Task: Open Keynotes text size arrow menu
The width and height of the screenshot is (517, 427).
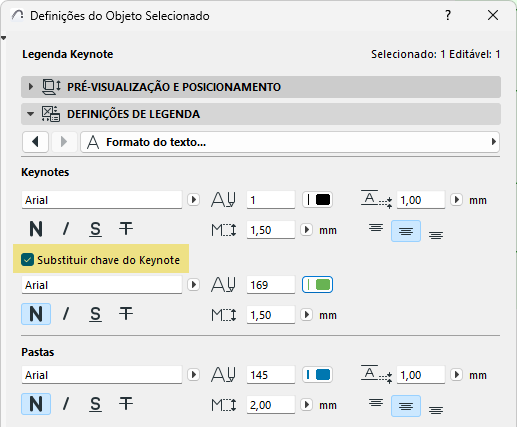Action: 306,230
